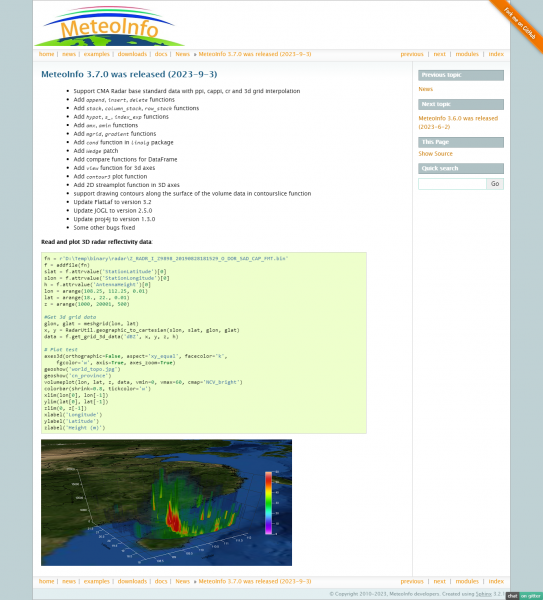Click 'Support CMA Radar base standard data' bullet
The width and height of the screenshot is (543, 600).
coord(187,91)
